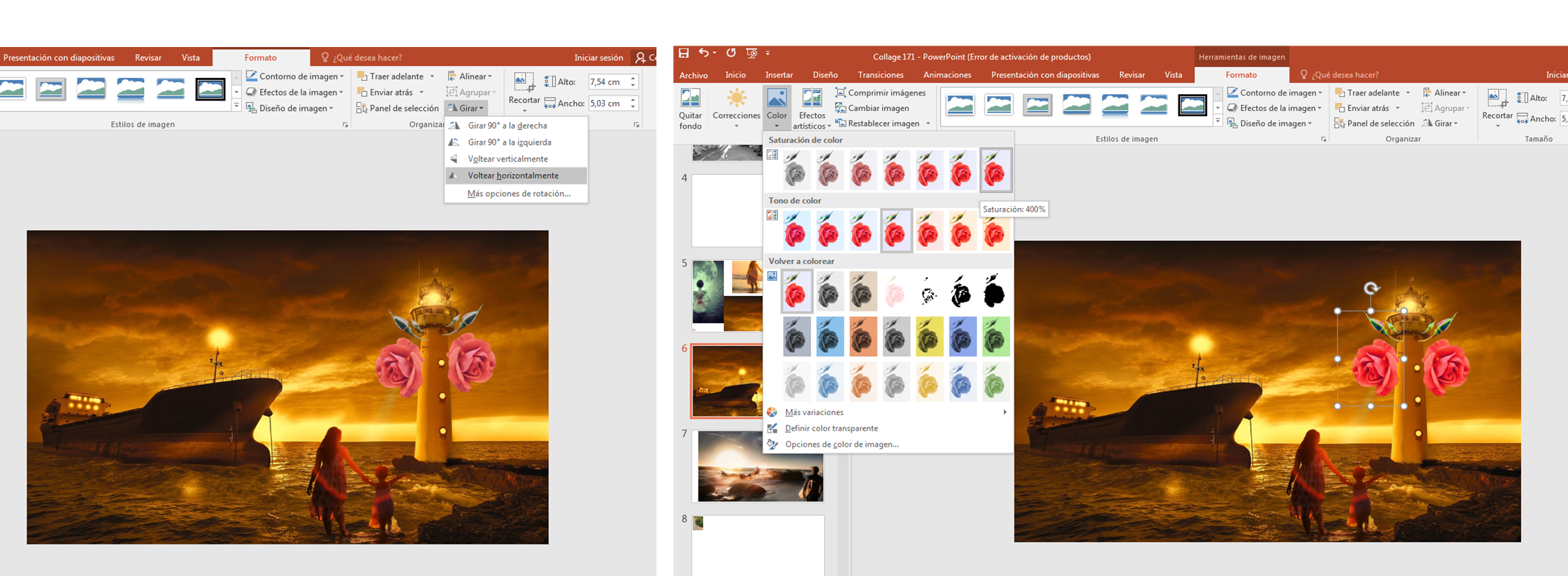The height and width of the screenshot is (576, 1568).
Task: Click Definir color transparente
Action: point(831,428)
